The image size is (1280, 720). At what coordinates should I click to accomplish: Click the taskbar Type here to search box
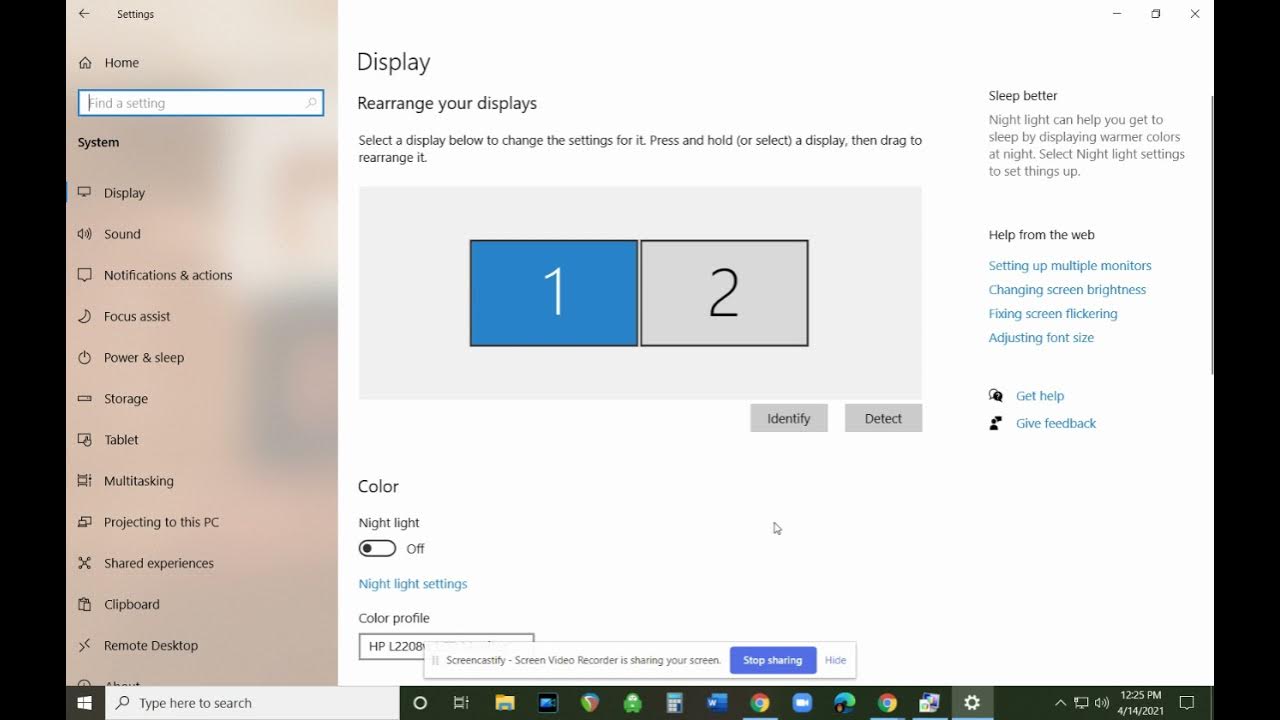[252, 703]
